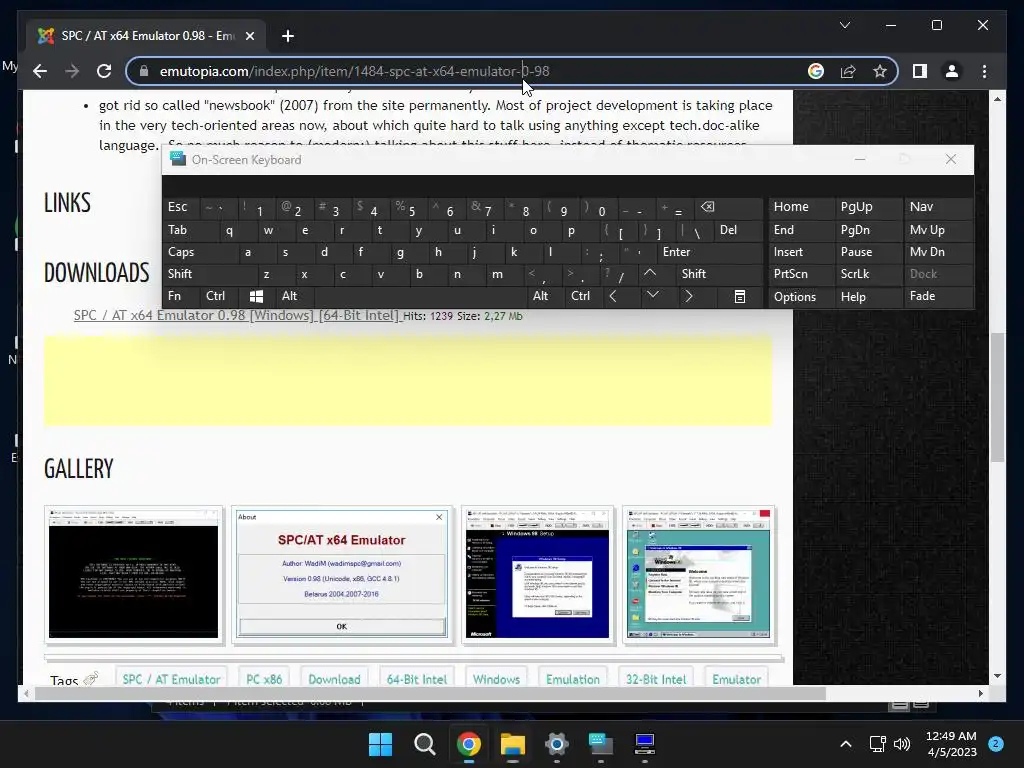This screenshot has height=768, width=1024.
Task: Click the backspace key on On-Screen Keyboard
Action: [707, 207]
